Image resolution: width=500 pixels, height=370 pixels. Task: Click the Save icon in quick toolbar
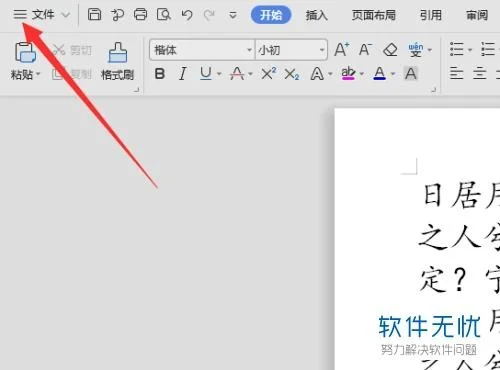(94, 15)
